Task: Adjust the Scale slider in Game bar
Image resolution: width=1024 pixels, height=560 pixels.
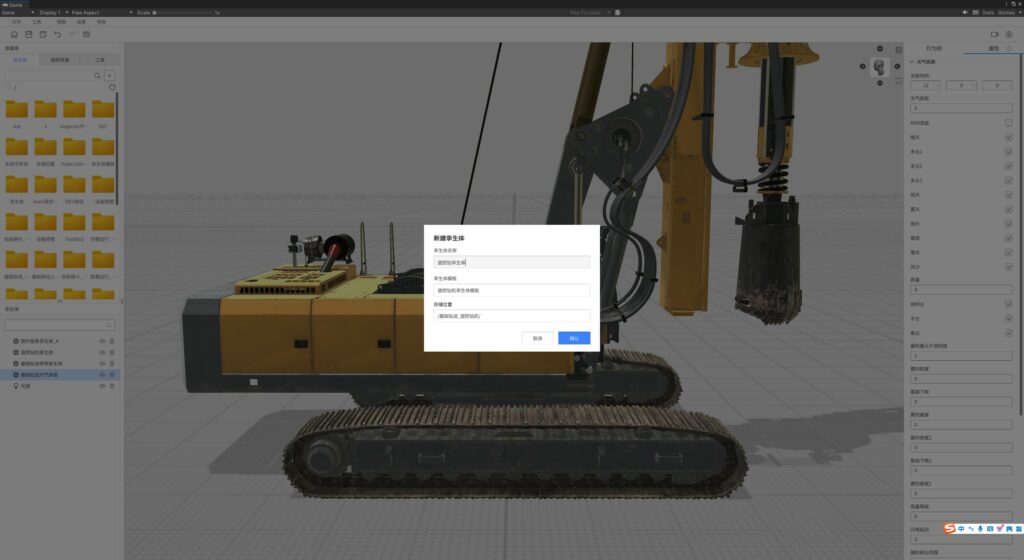Action: [x=185, y=12]
